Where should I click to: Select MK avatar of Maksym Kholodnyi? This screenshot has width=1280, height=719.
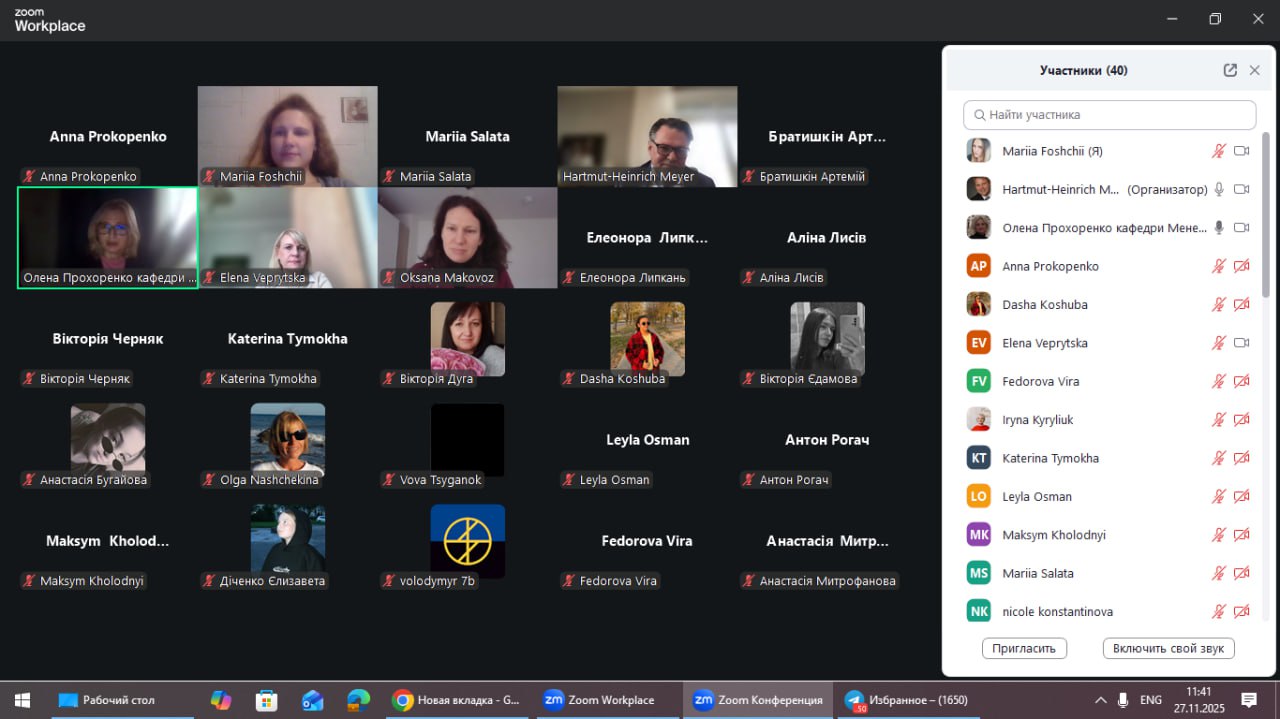[979, 535]
